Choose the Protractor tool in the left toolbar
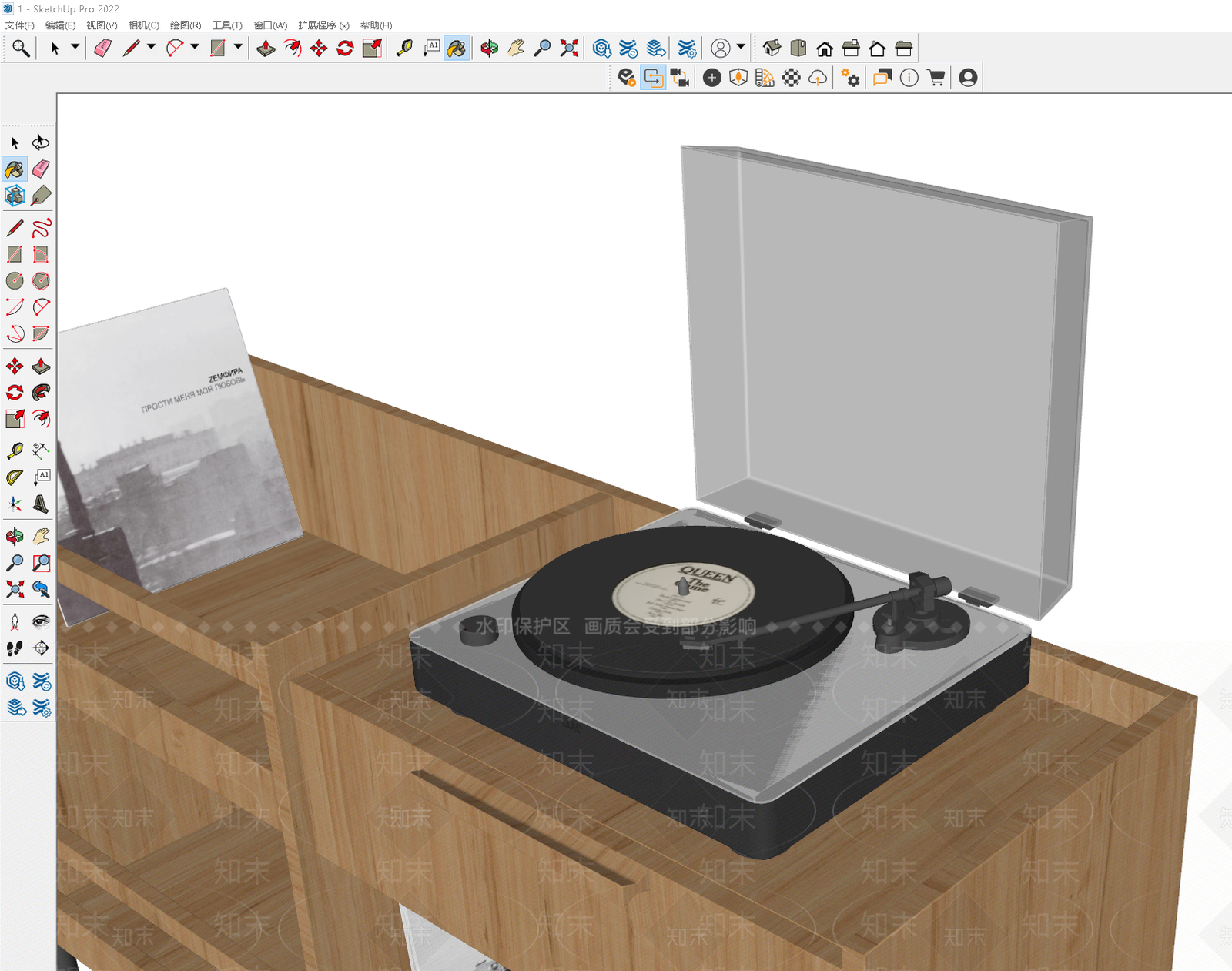The width and height of the screenshot is (1232, 971). [x=15, y=477]
